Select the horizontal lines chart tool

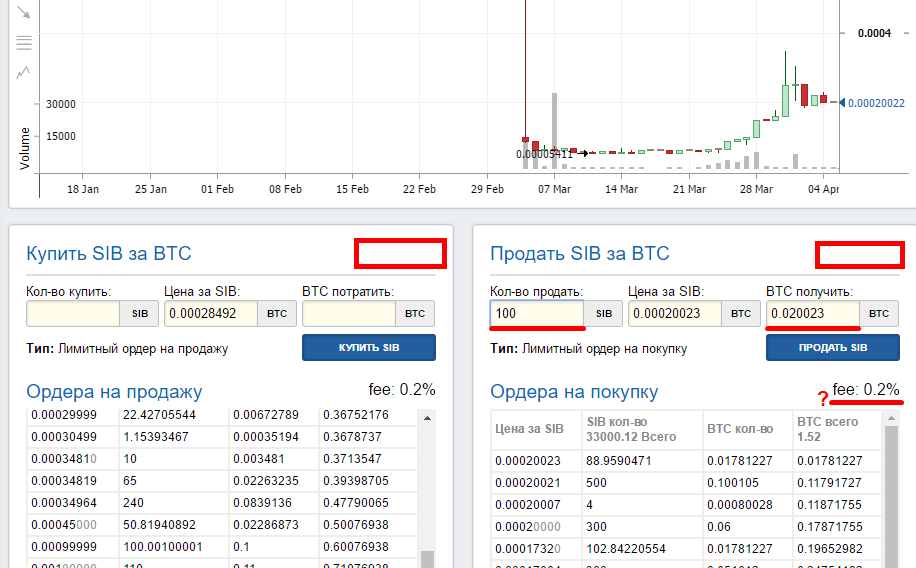[24, 42]
